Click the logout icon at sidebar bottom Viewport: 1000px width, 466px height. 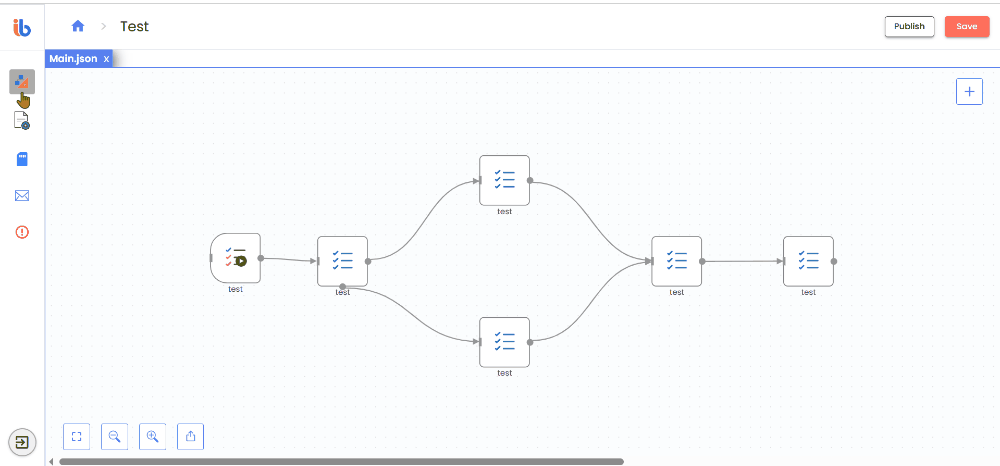(22, 442)
